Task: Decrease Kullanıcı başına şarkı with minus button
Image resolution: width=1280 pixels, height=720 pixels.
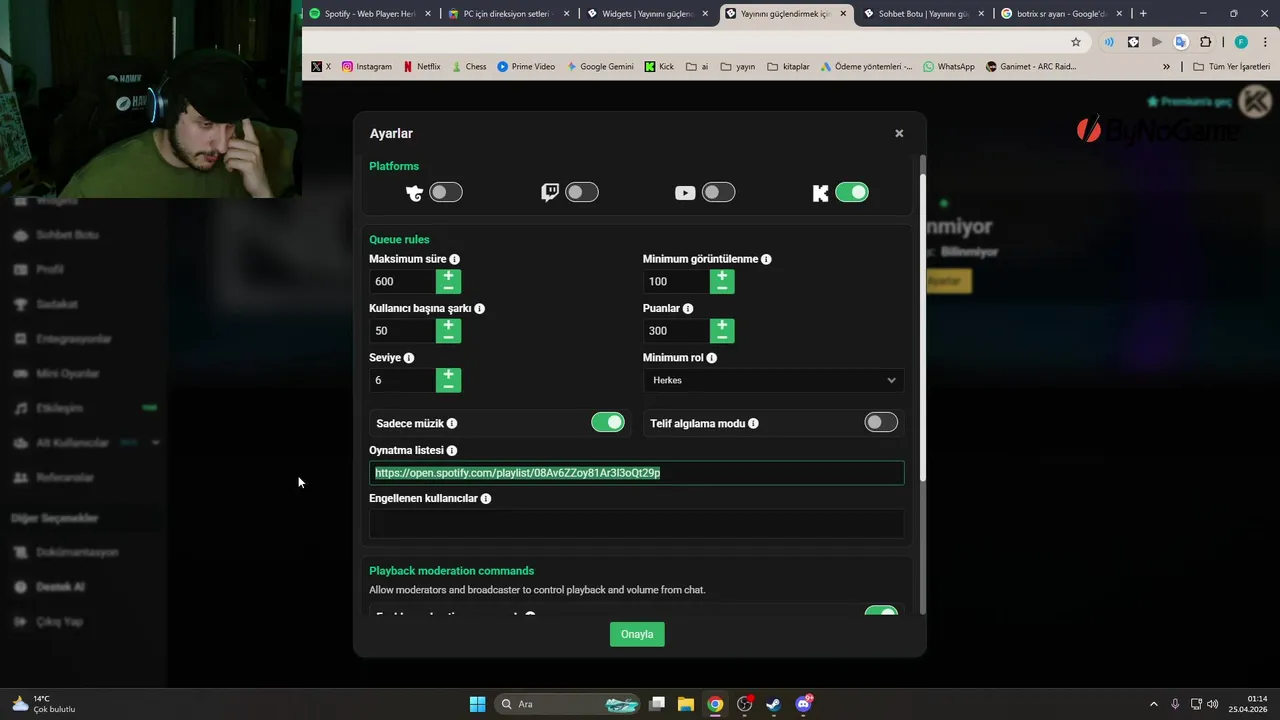Action: 448,337
